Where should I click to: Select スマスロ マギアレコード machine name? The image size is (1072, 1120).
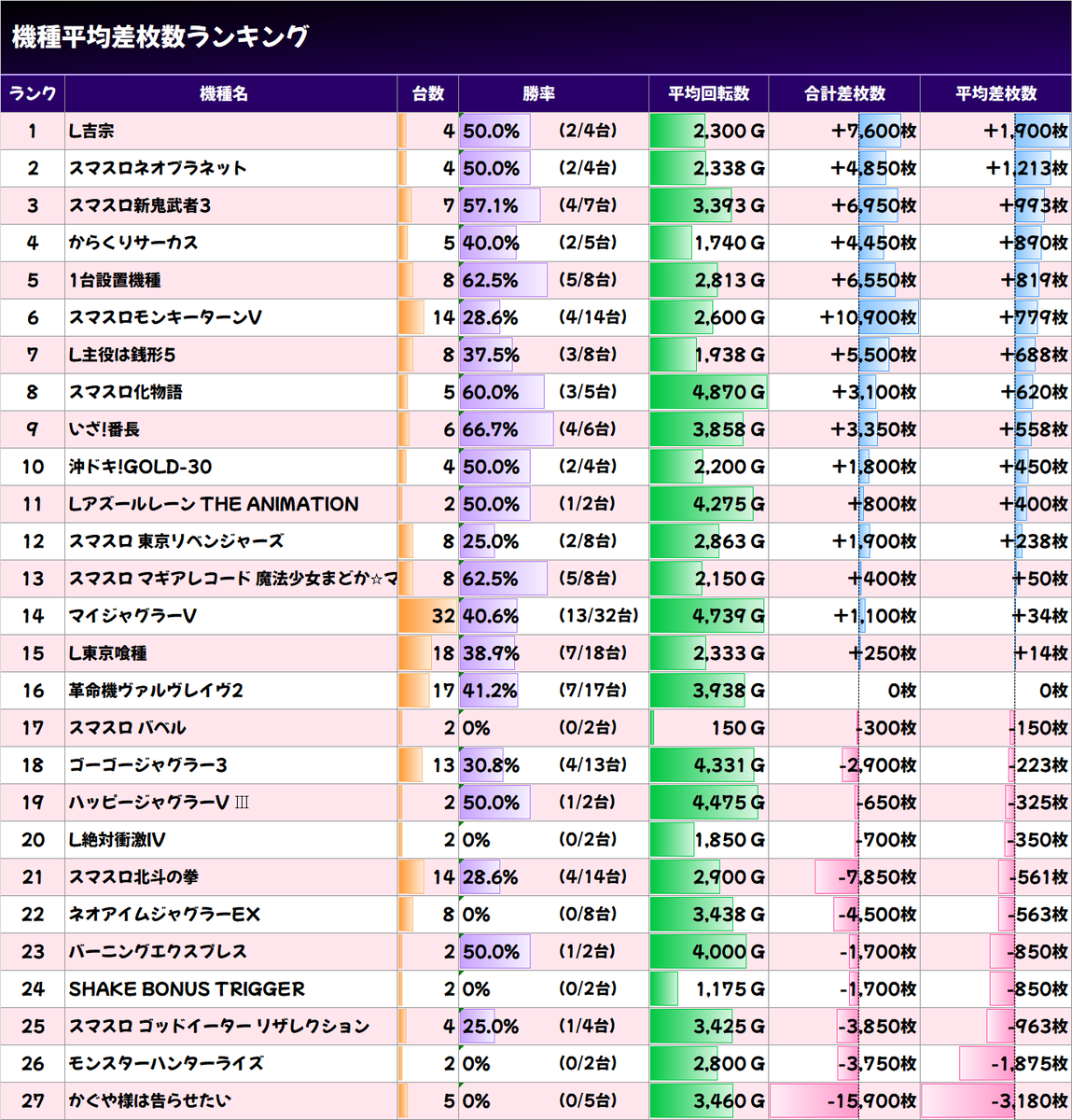tap(232, 579)
